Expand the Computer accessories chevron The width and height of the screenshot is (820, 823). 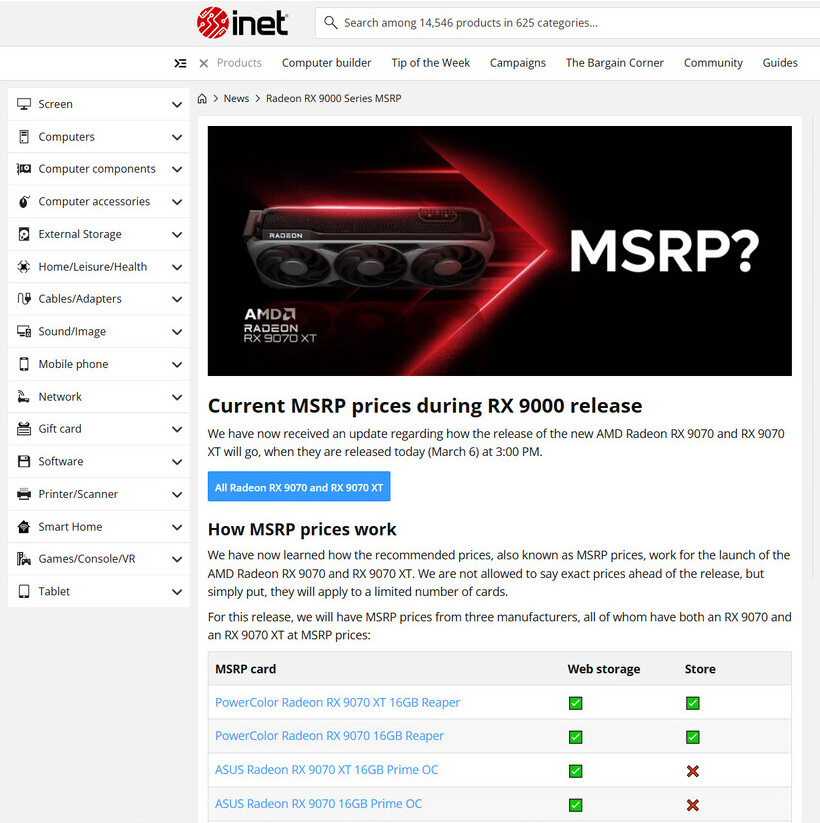tap(177, 202)
